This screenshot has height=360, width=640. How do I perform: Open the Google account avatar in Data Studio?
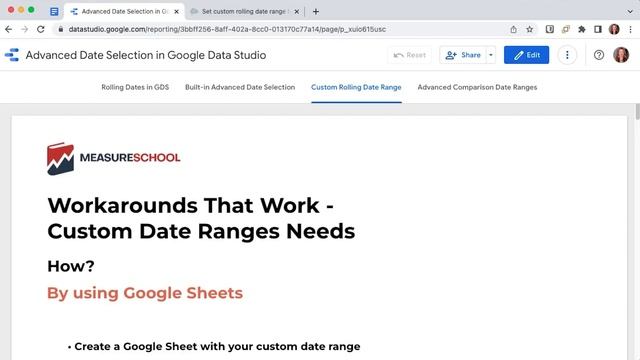[621, 55]
